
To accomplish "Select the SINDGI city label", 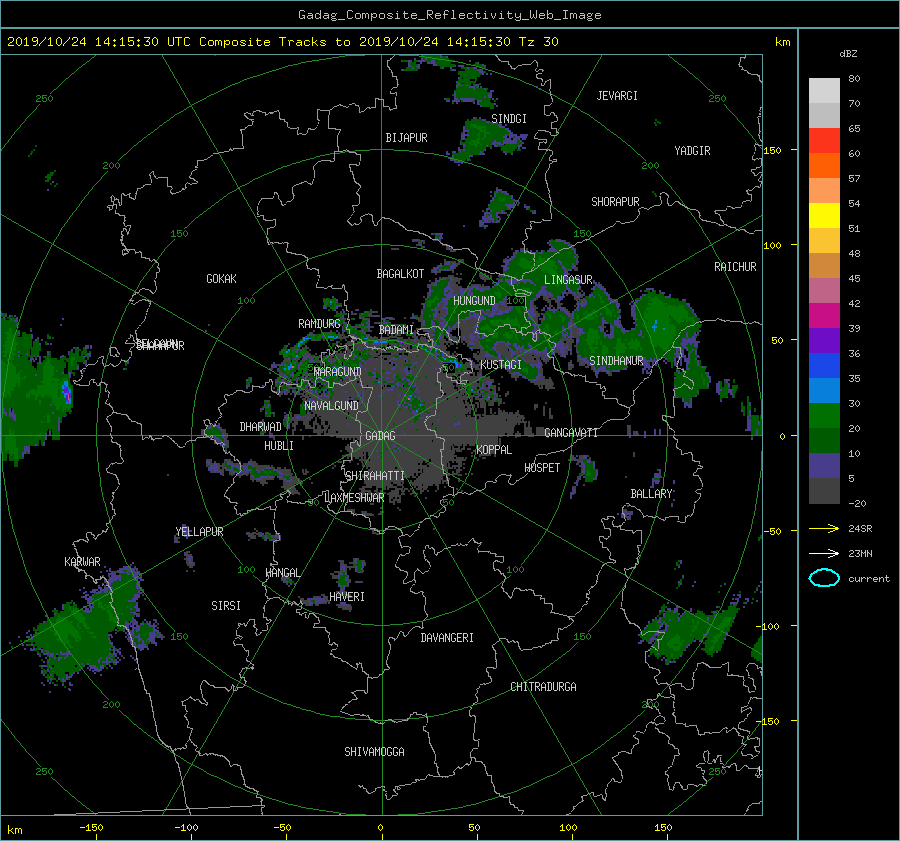I will coord(509,119).
